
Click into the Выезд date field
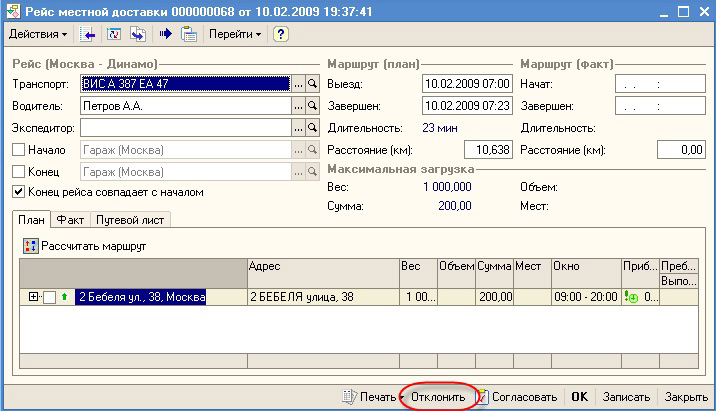466,84
